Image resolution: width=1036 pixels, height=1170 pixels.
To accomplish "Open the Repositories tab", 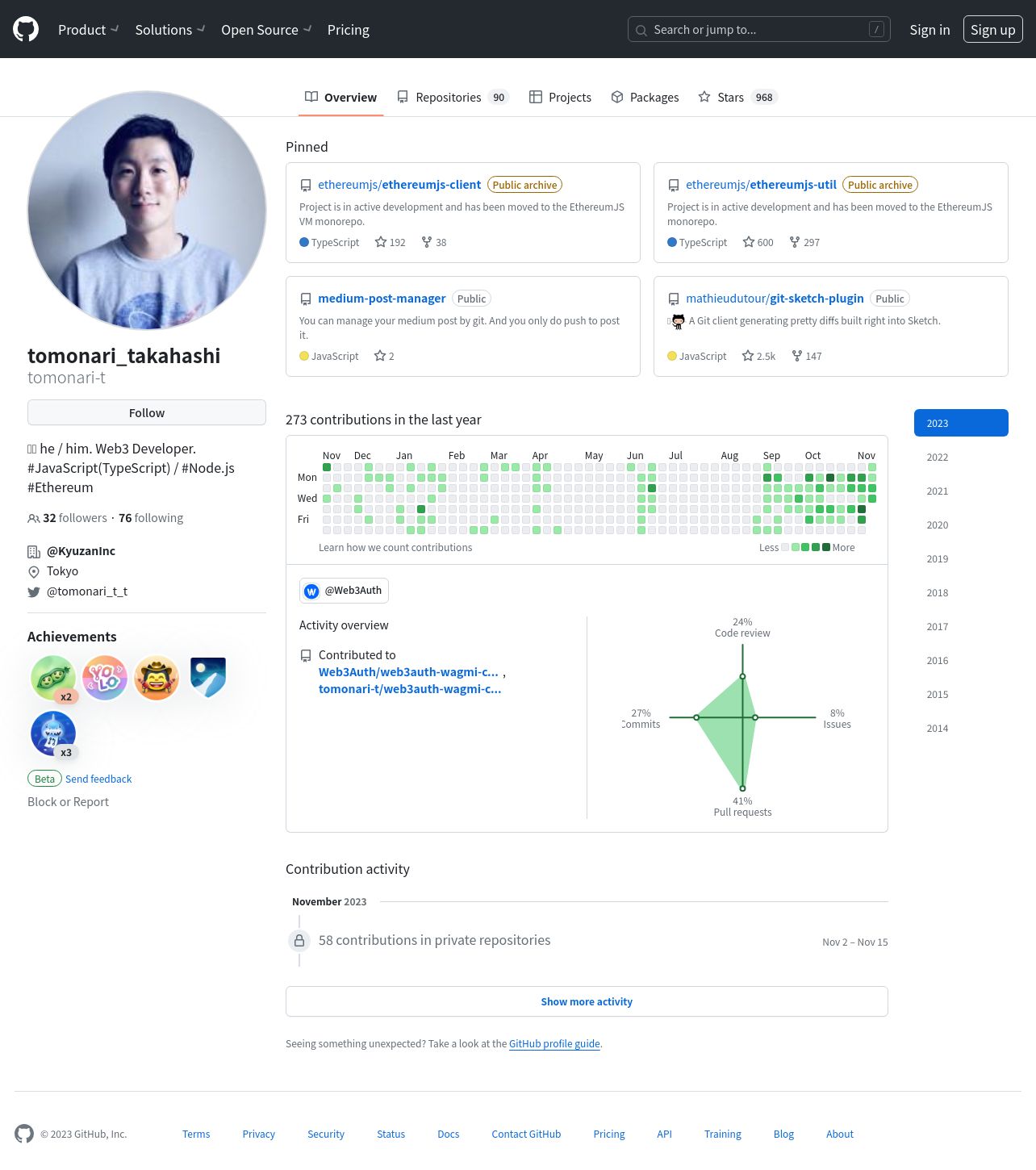I will tap(453, 98).
